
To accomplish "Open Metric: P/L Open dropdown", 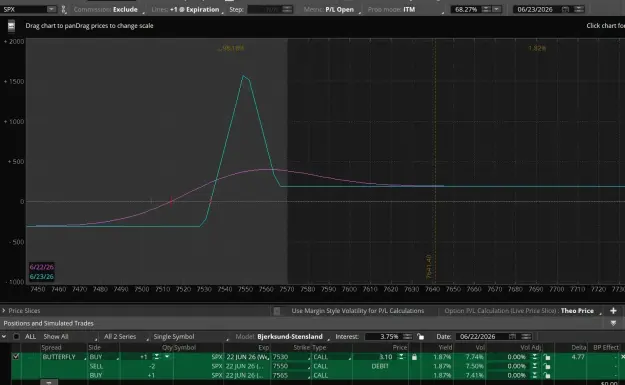I will (x=332, y=9).
